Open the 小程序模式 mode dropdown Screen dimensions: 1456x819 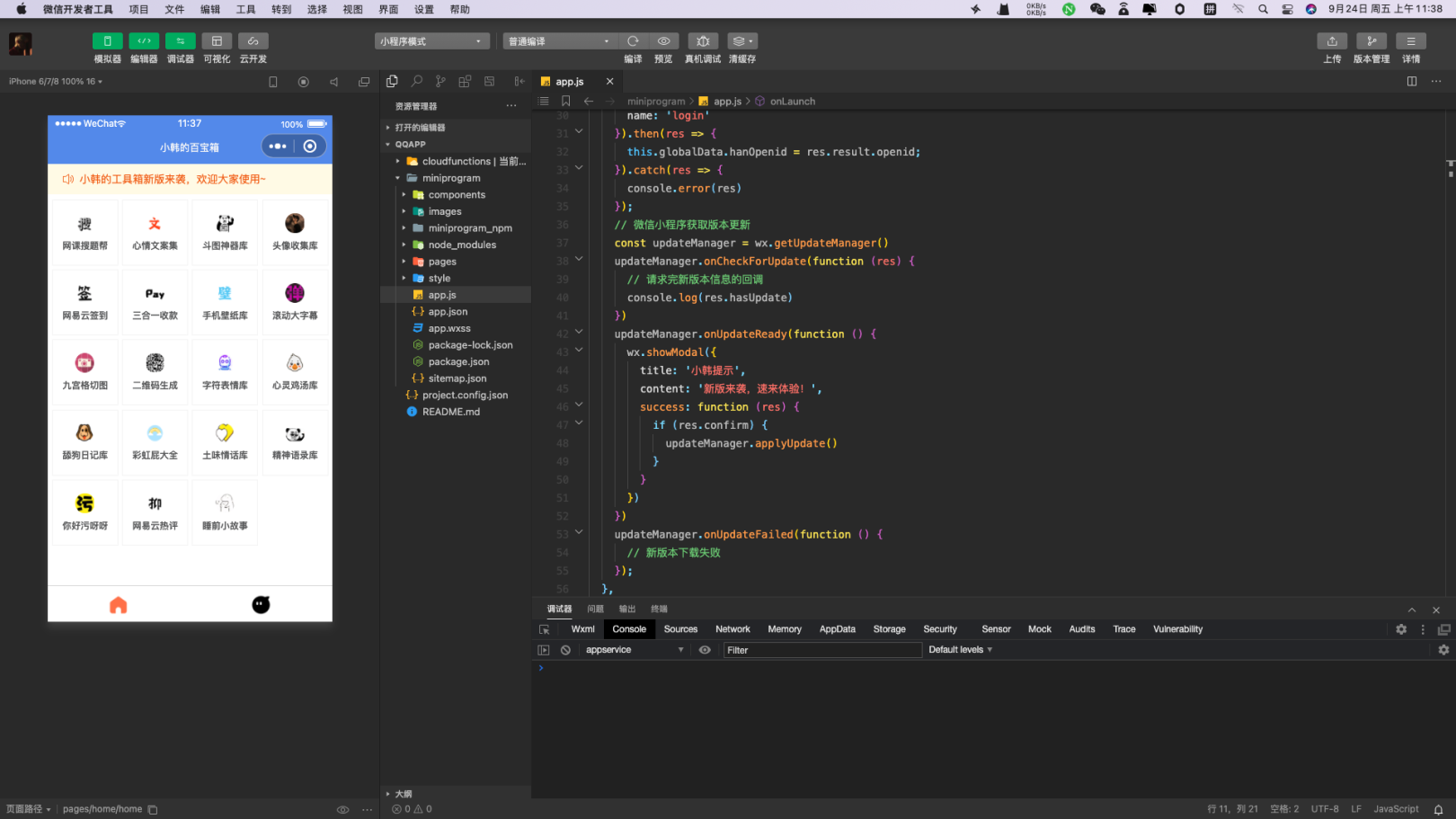point(432,41)
